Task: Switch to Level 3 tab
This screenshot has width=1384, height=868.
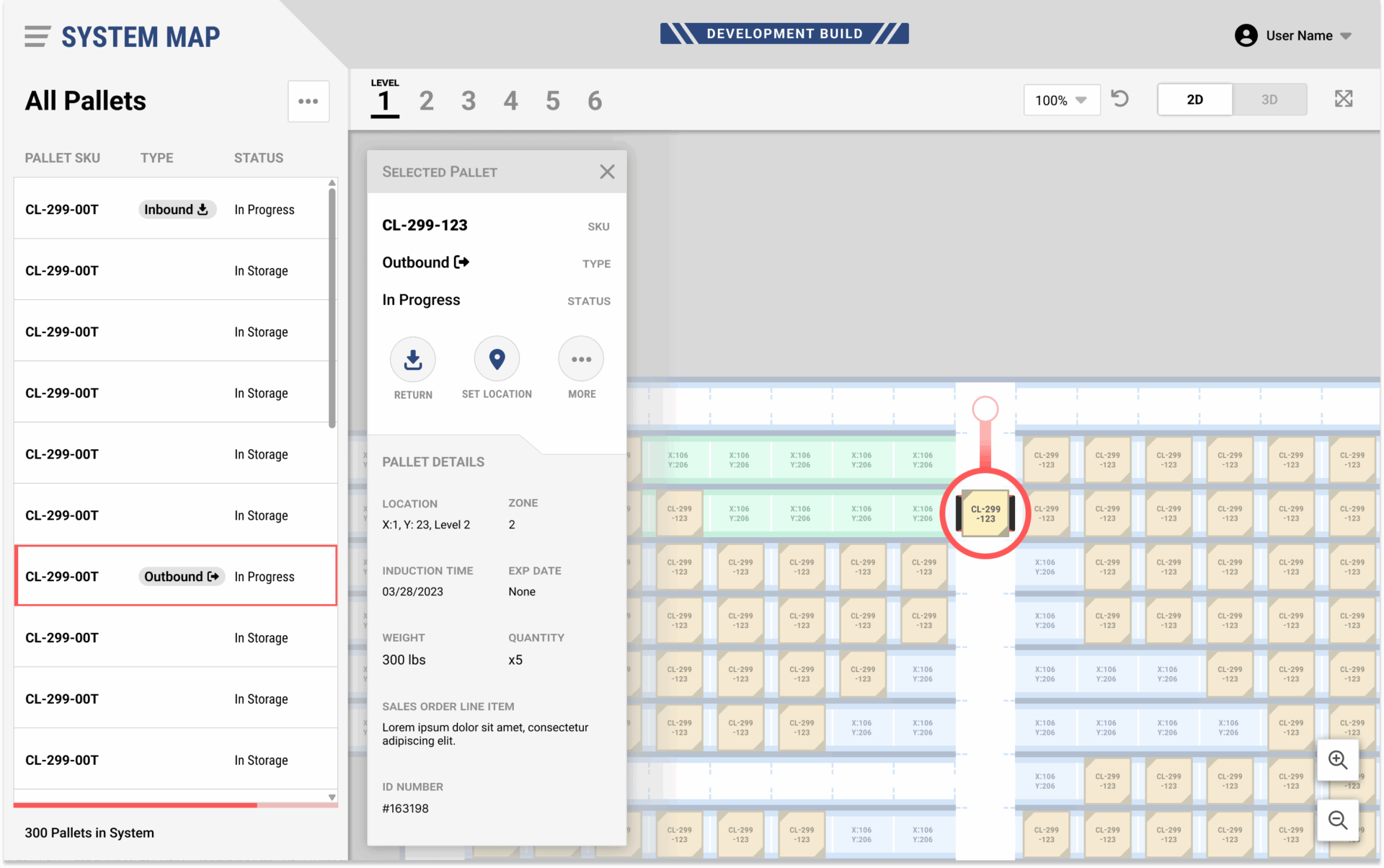Action: tap(469, 101)
